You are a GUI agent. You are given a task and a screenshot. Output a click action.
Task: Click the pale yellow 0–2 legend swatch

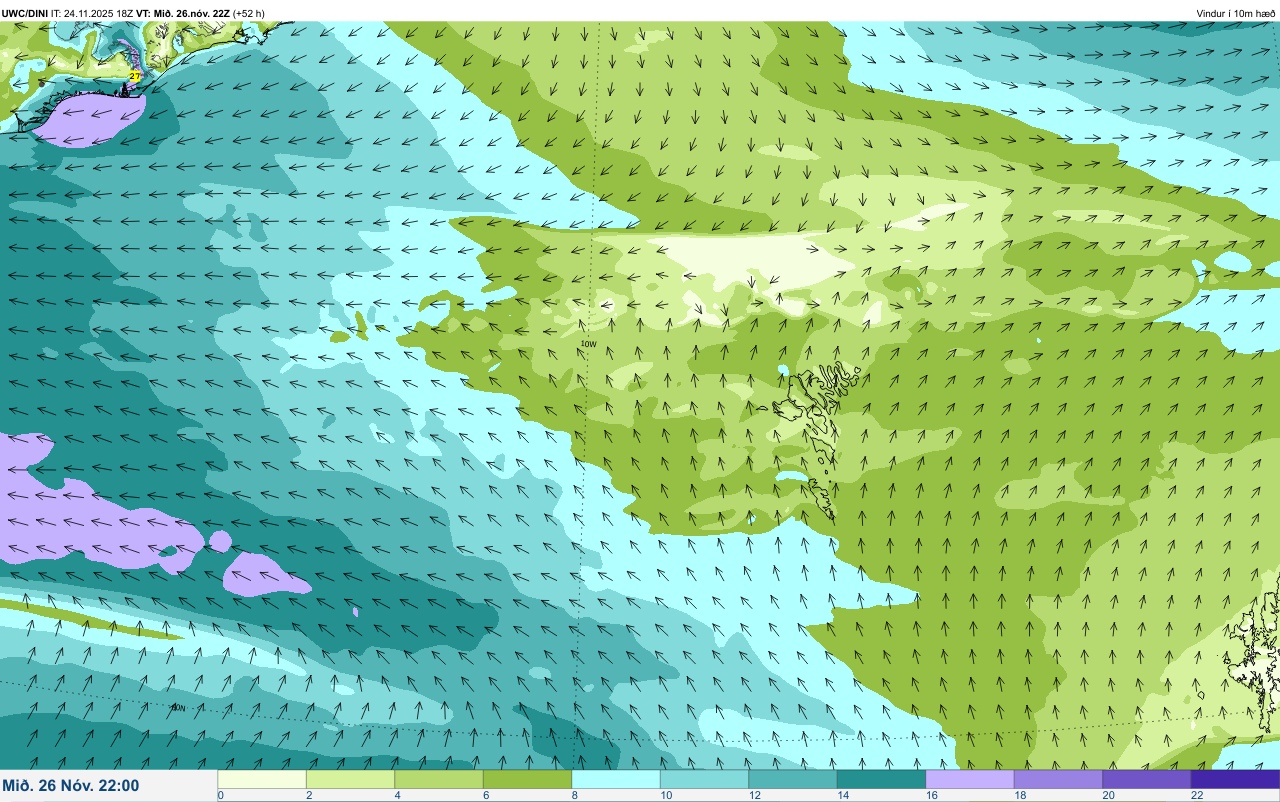pyautogui.click(x=262, y=779)
